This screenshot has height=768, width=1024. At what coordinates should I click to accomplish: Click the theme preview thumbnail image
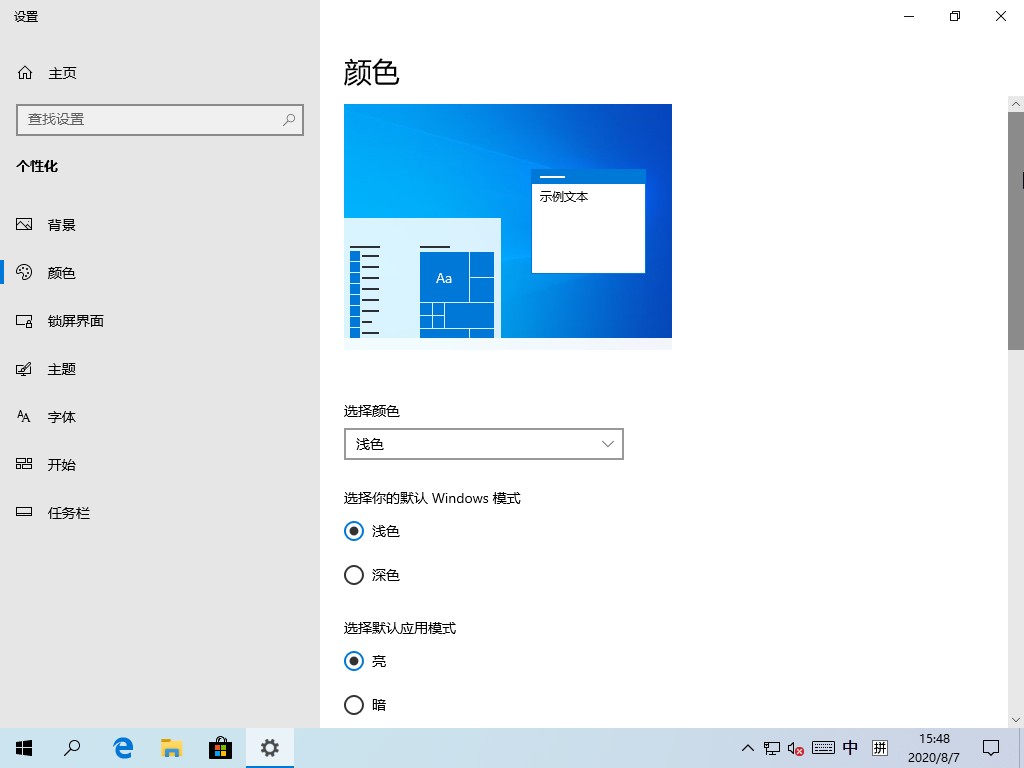coord(507,221)
